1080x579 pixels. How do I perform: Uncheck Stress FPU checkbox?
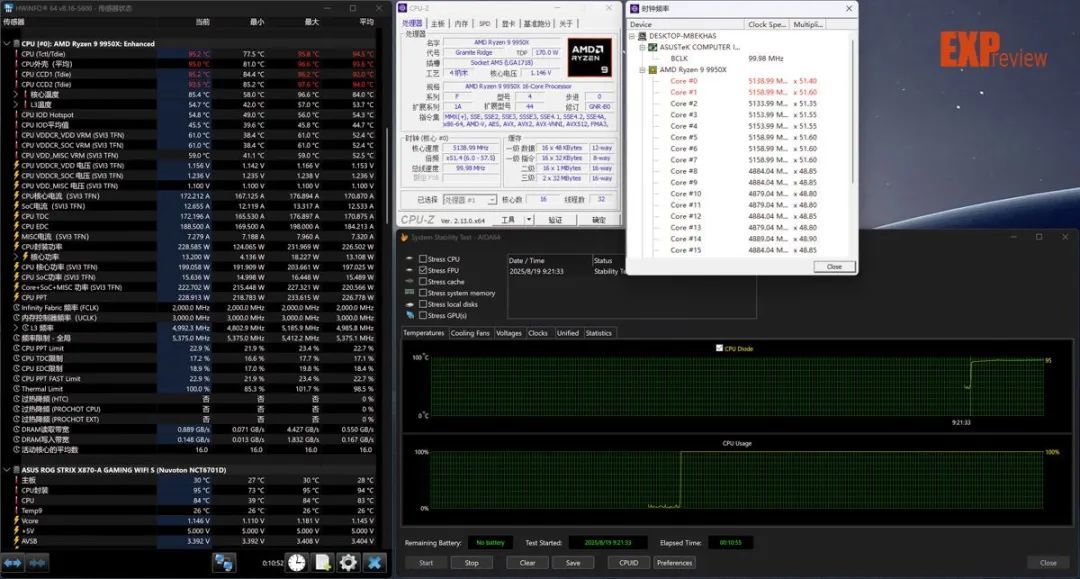pos(423,270)
